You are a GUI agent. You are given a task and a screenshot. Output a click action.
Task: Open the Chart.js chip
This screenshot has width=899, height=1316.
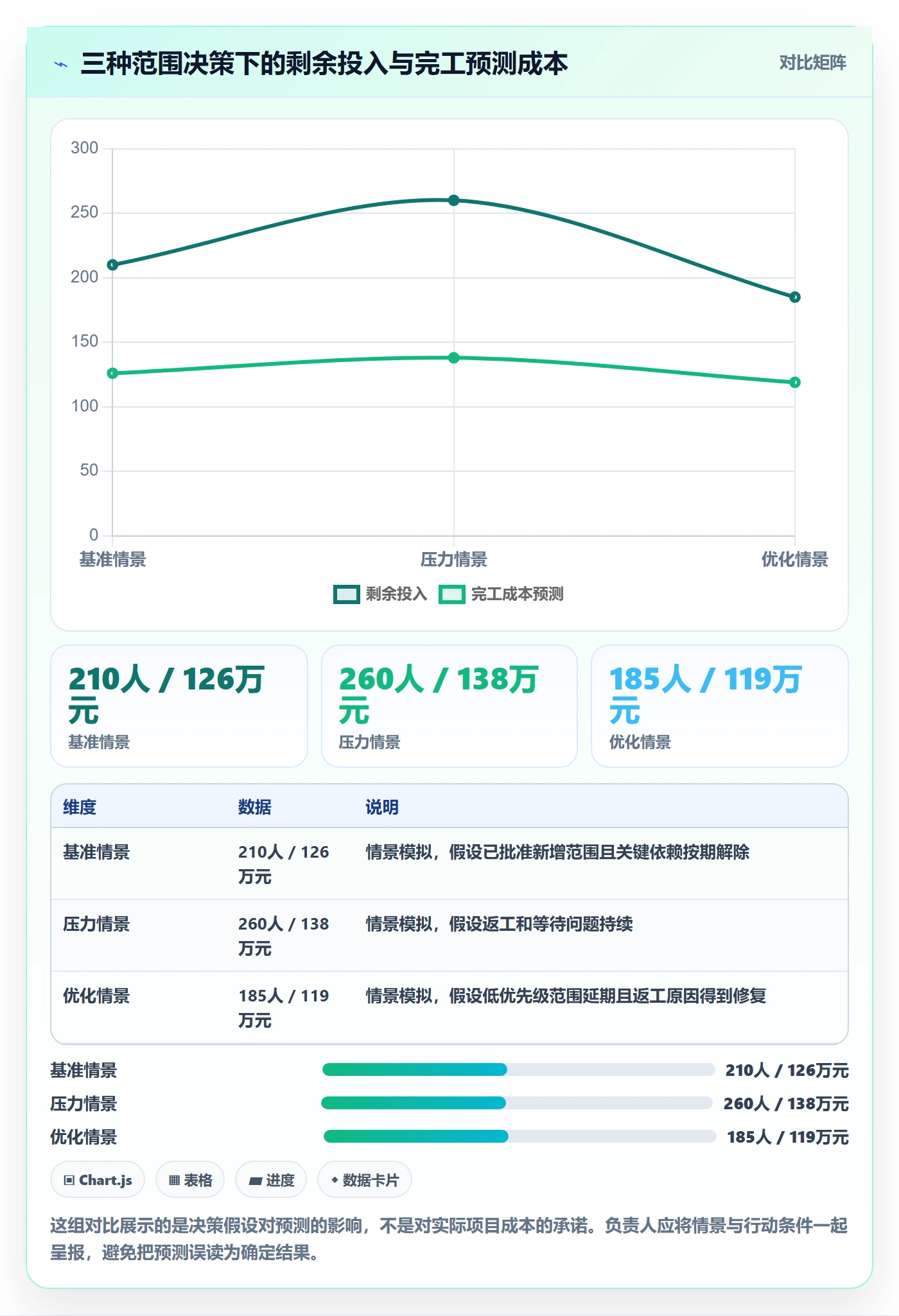[x=98, y=1180]
